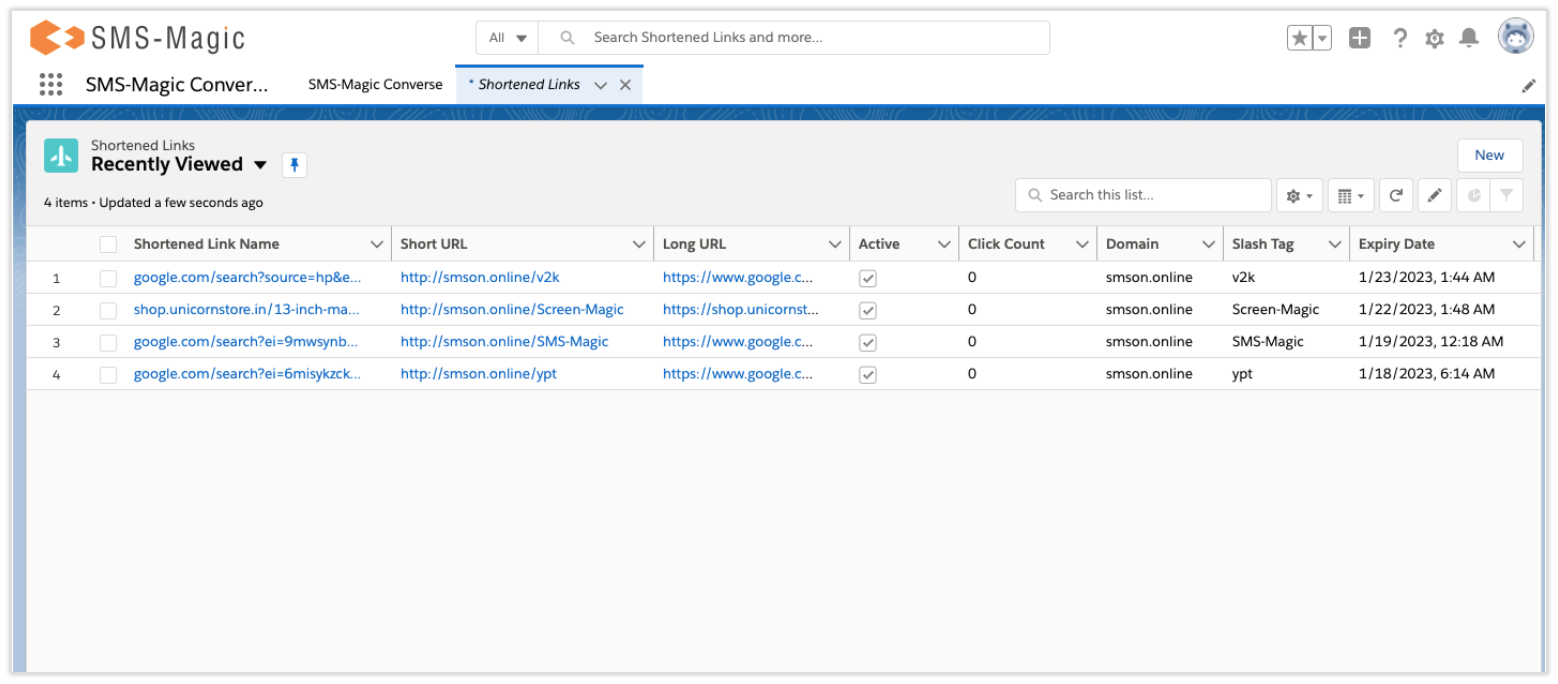The height and width of the screenshot is (684, 1558).
Task: Open the App Launcher waffle icon
Action: click(x=50, y=84)
